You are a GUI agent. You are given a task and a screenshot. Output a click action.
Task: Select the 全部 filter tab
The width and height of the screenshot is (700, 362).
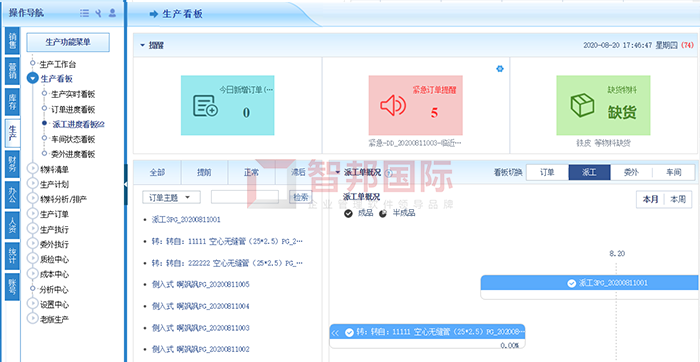click(157, 173)
